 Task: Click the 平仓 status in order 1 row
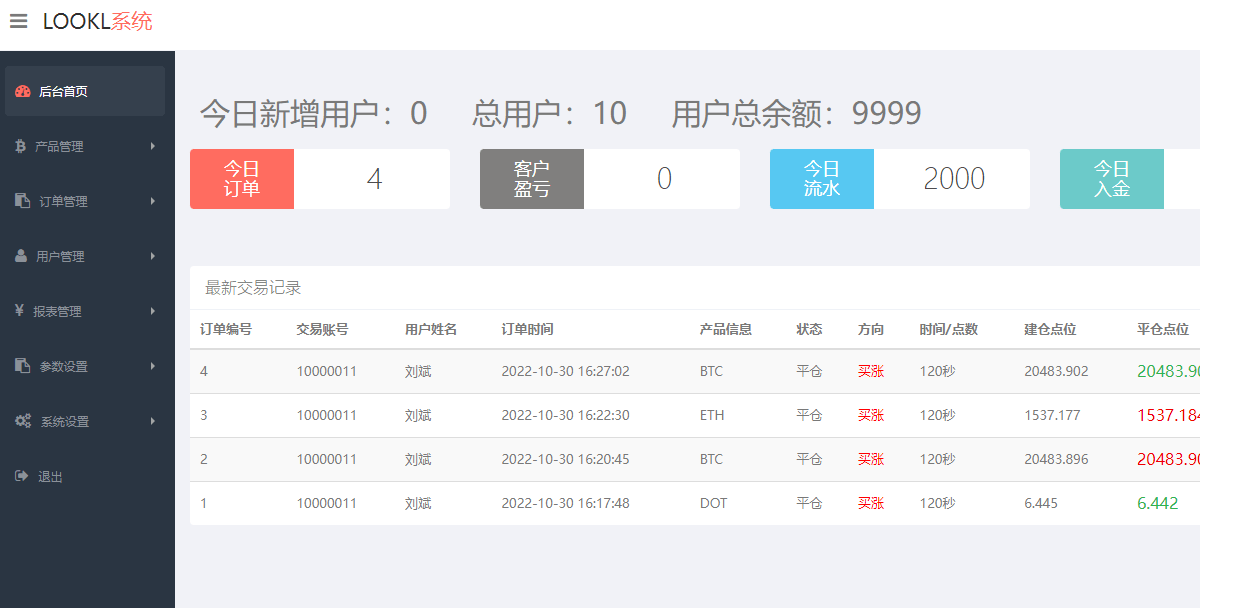(809, 503)
